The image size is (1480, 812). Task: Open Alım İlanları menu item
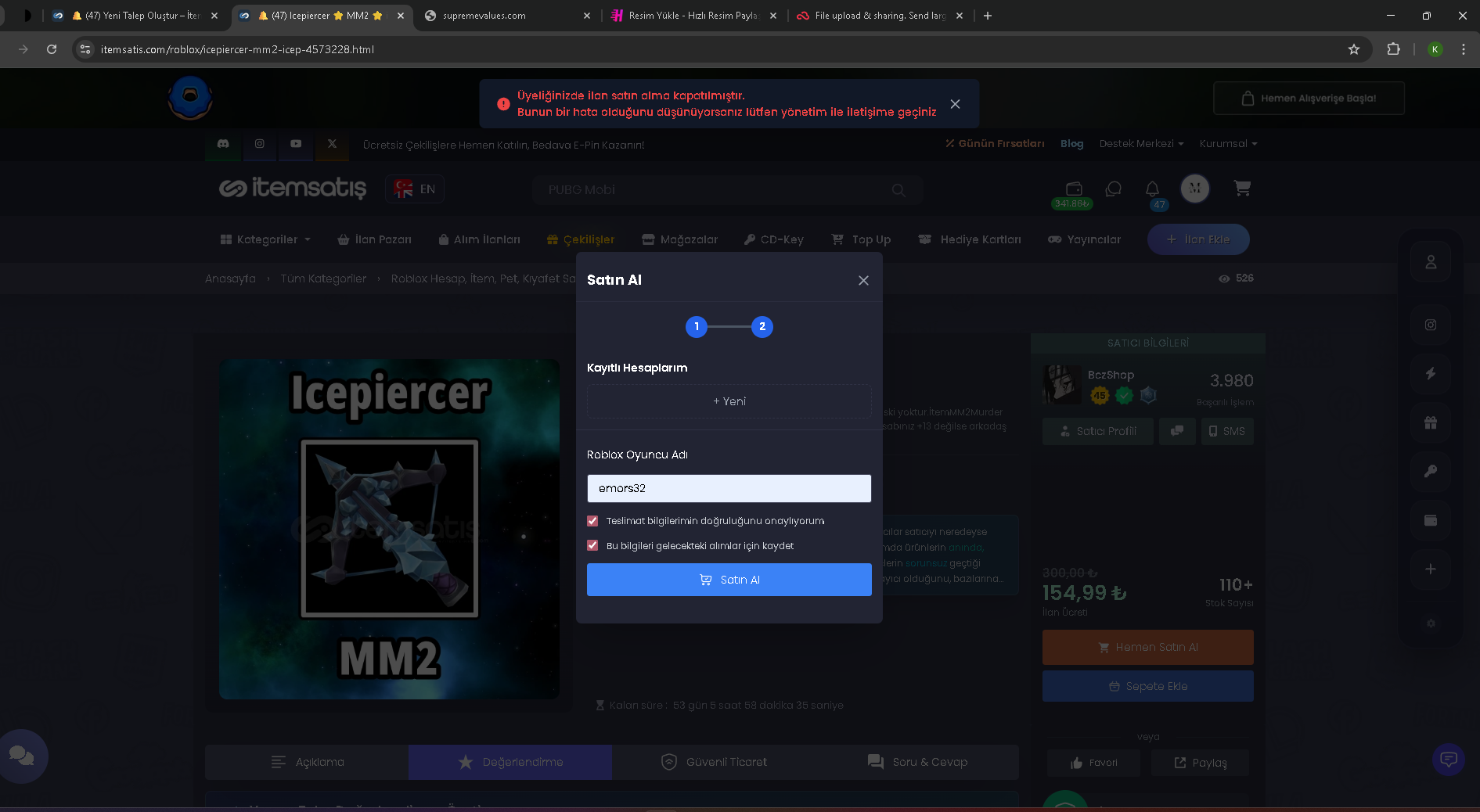coord(479,239)
